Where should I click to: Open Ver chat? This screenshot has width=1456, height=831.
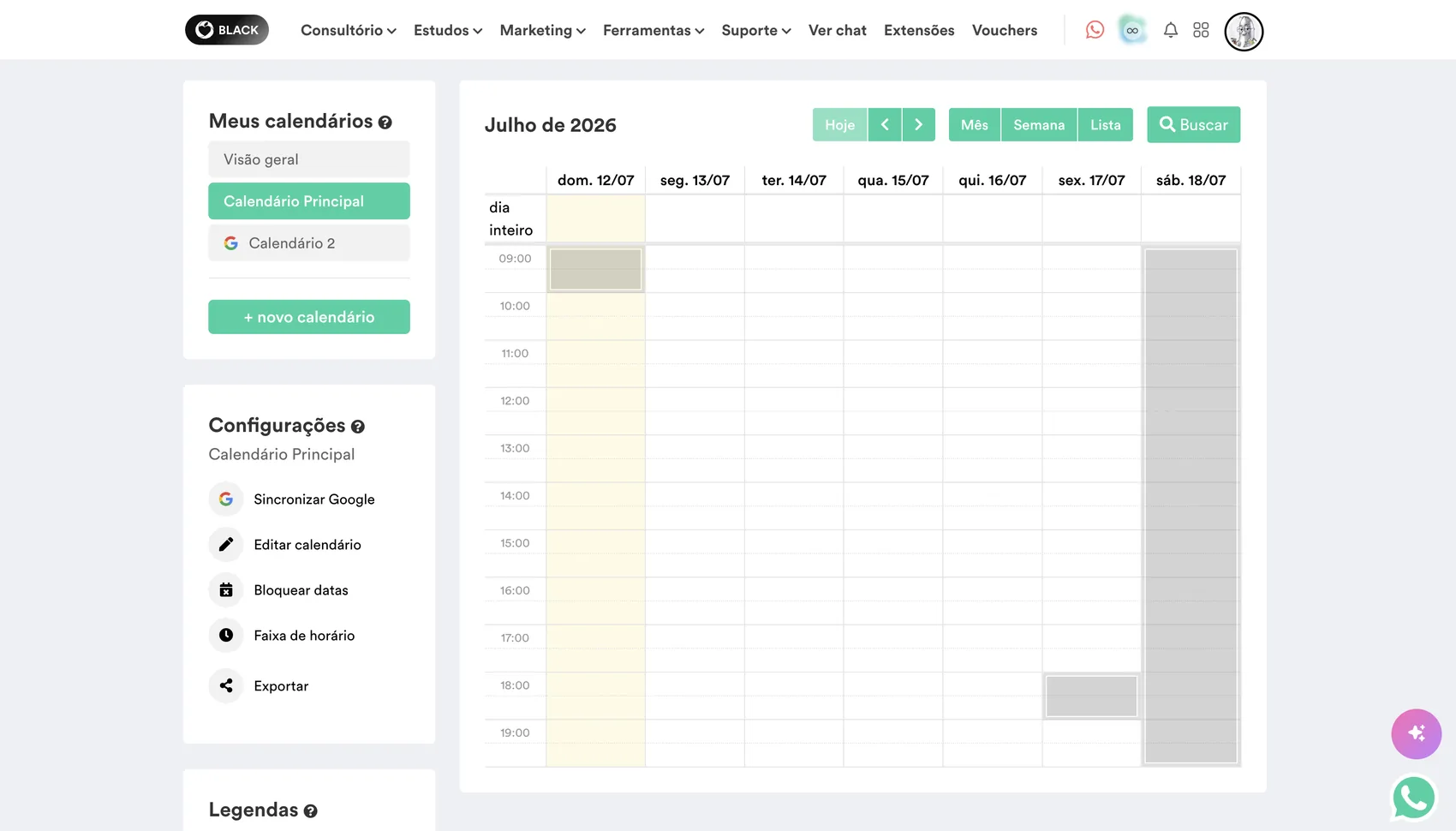838,30
